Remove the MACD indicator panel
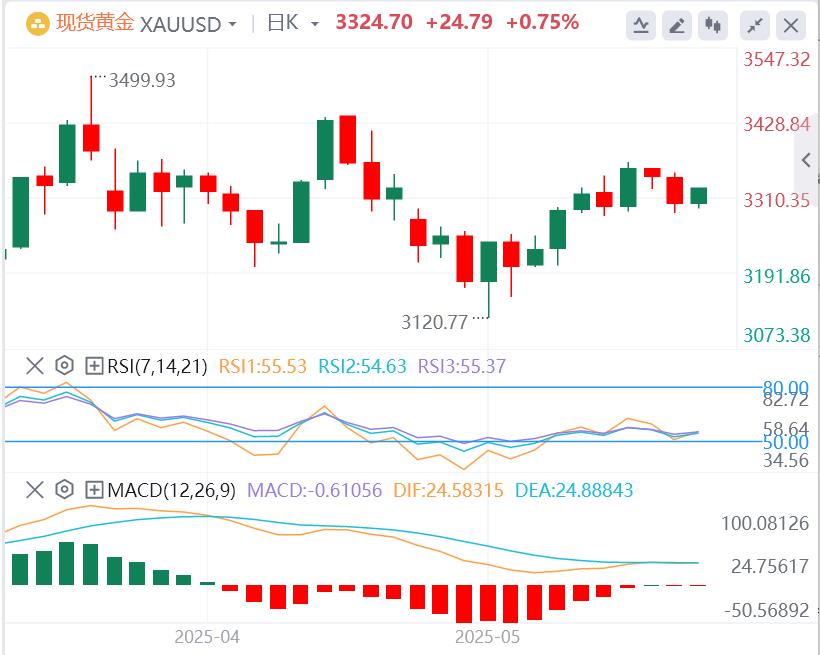 point(34,491)
